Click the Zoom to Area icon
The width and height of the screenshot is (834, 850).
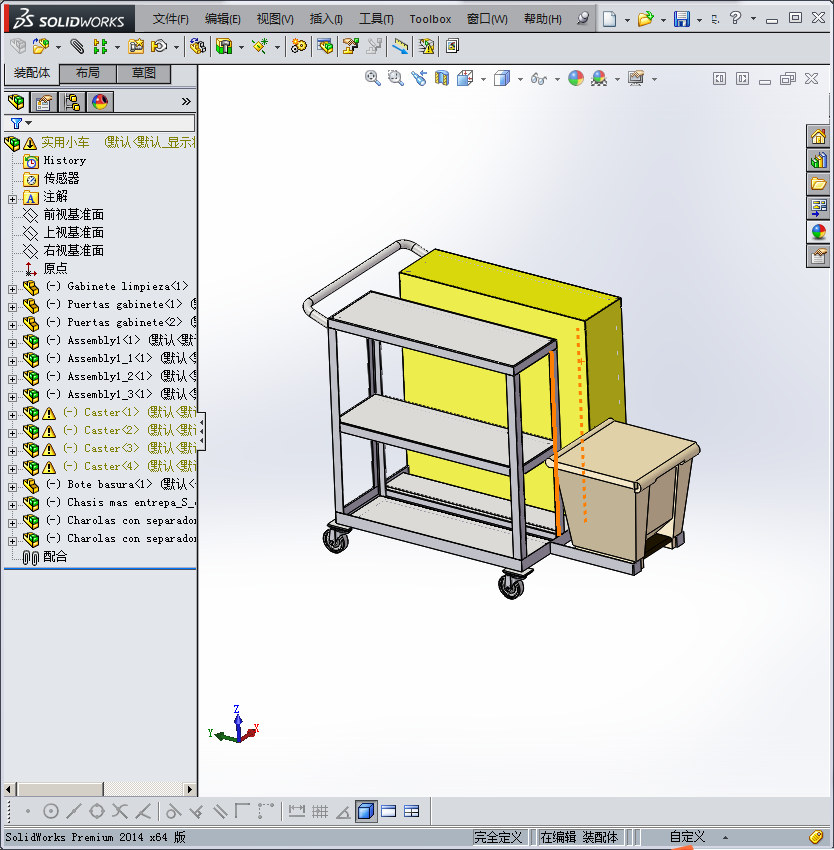point(396,79)
